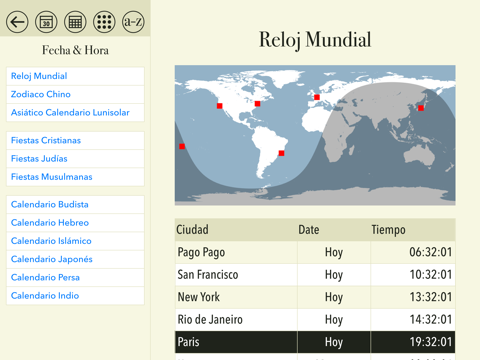Click Hoy in the Paris row
This screenshot has height=360, width=480.
(x=334, y=342)
